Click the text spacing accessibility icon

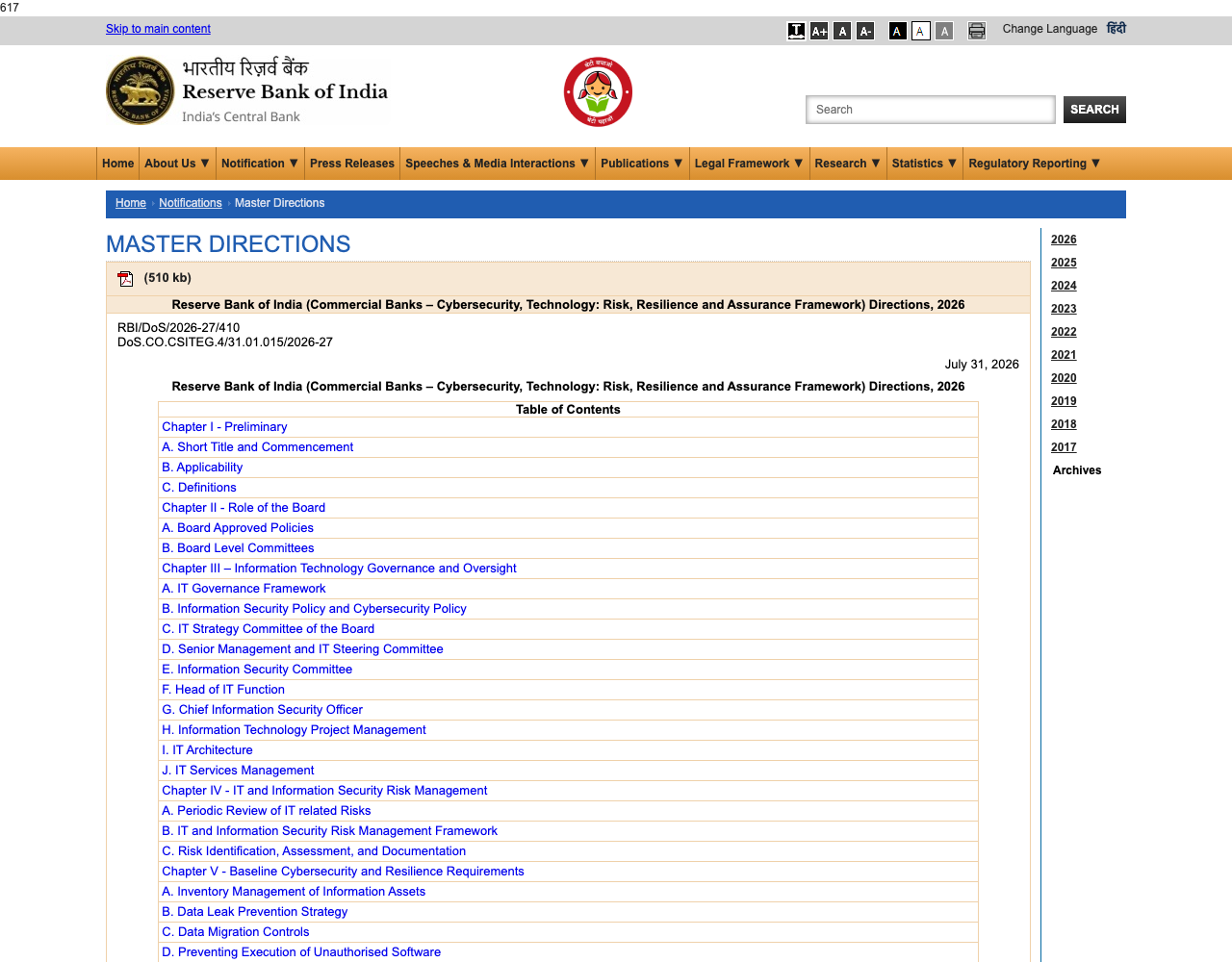coord(796,31)
